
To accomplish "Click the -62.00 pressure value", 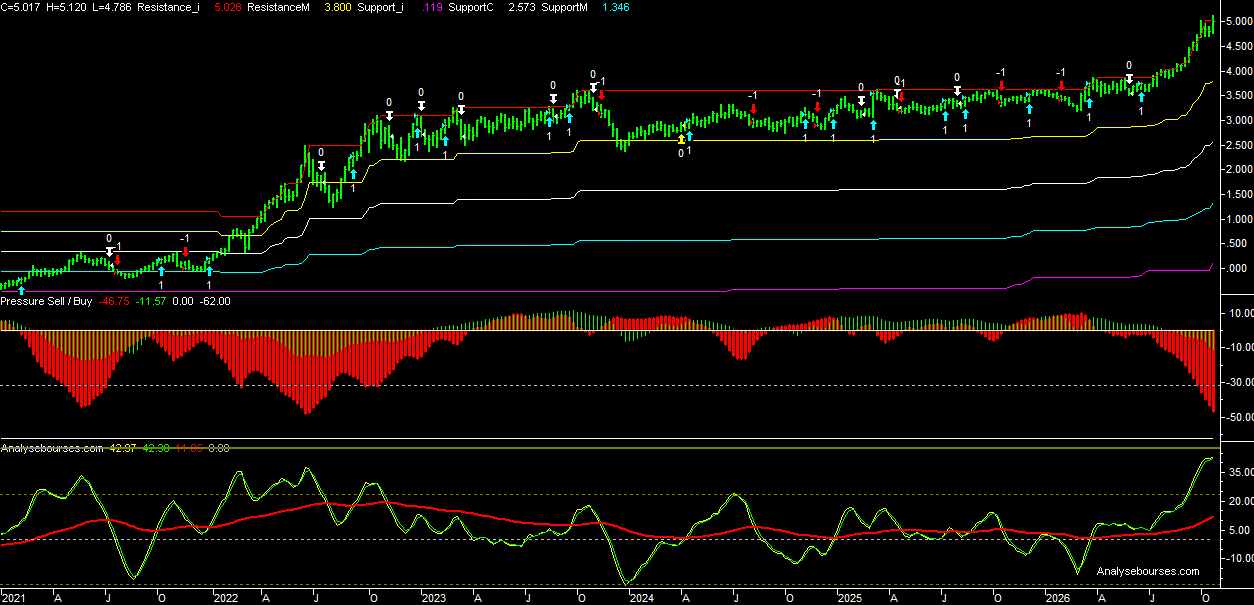I will (x=214, y=301).
